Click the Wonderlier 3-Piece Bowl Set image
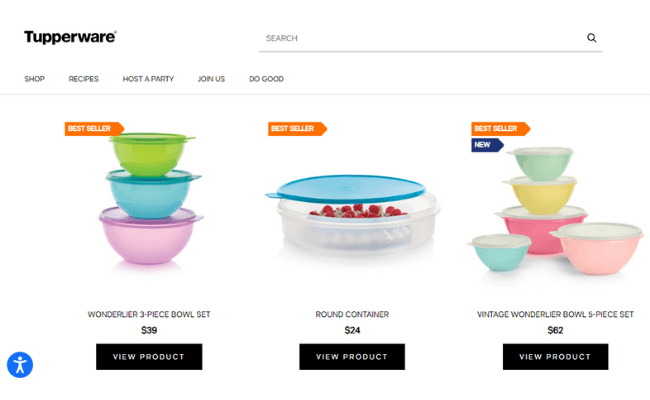The image size is (650, 400). click(x=150, y=199)
